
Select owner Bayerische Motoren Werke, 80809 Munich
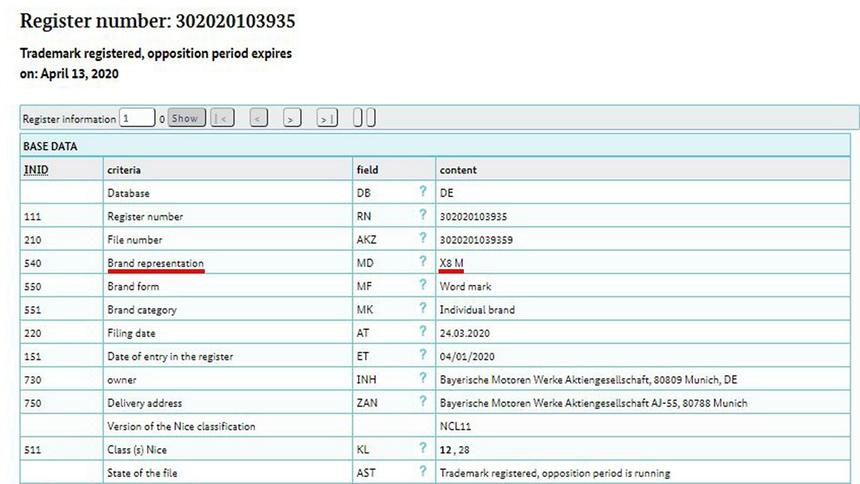coord(589,380)
